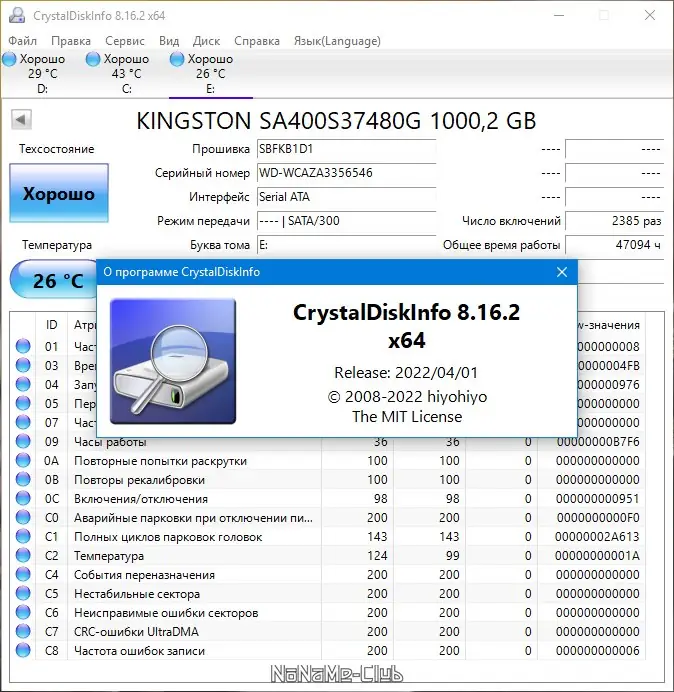Select the Нестабильные сектора row
The width and height of the screenshot is (674, 692).
pos(328,593)
